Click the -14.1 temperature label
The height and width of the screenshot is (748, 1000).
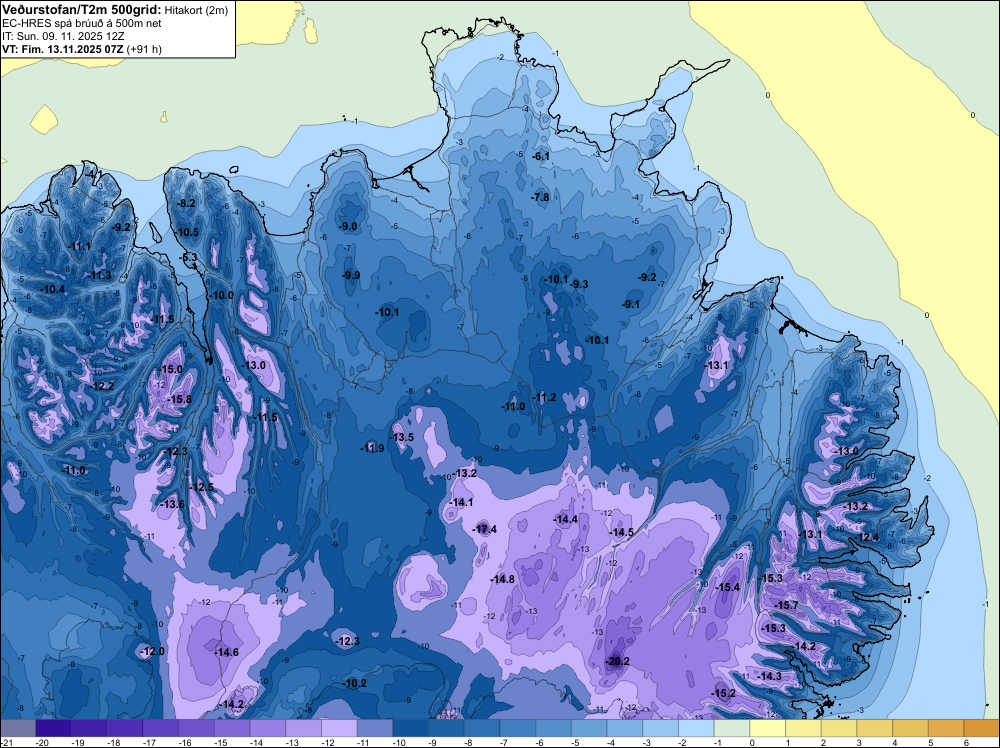tap(460, 502)
